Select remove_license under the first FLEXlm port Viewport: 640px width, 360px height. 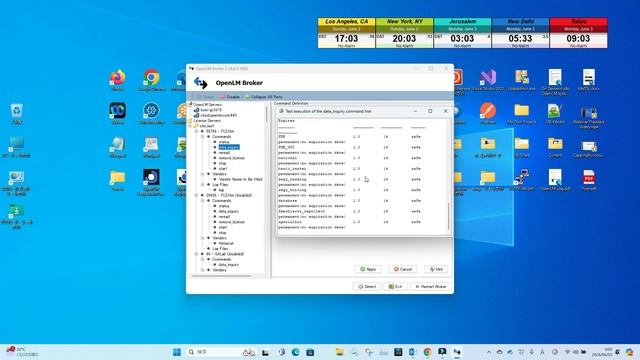(231, 158)
